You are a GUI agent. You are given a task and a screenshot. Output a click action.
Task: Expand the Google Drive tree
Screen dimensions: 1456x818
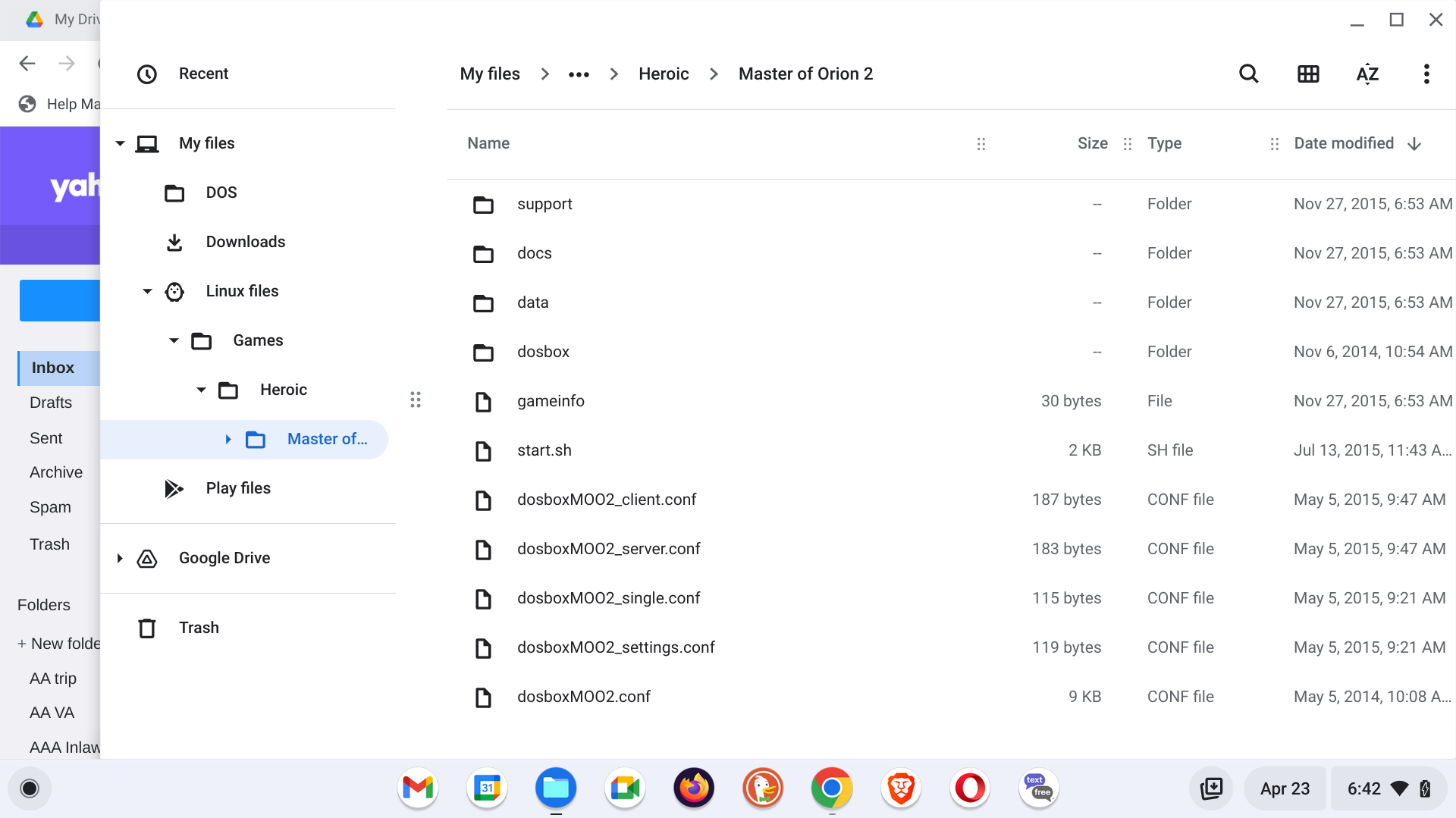click(120, 559)
